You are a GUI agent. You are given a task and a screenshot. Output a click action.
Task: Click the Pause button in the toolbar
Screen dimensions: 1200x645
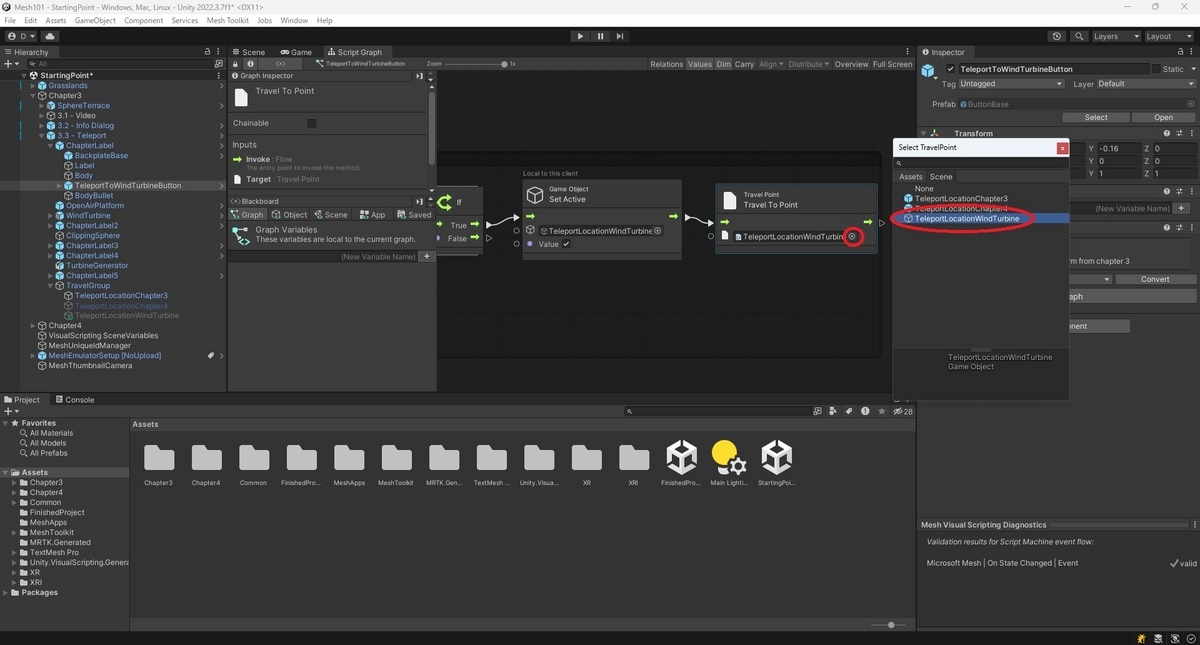pyautogui.click(x=600, y=36)
